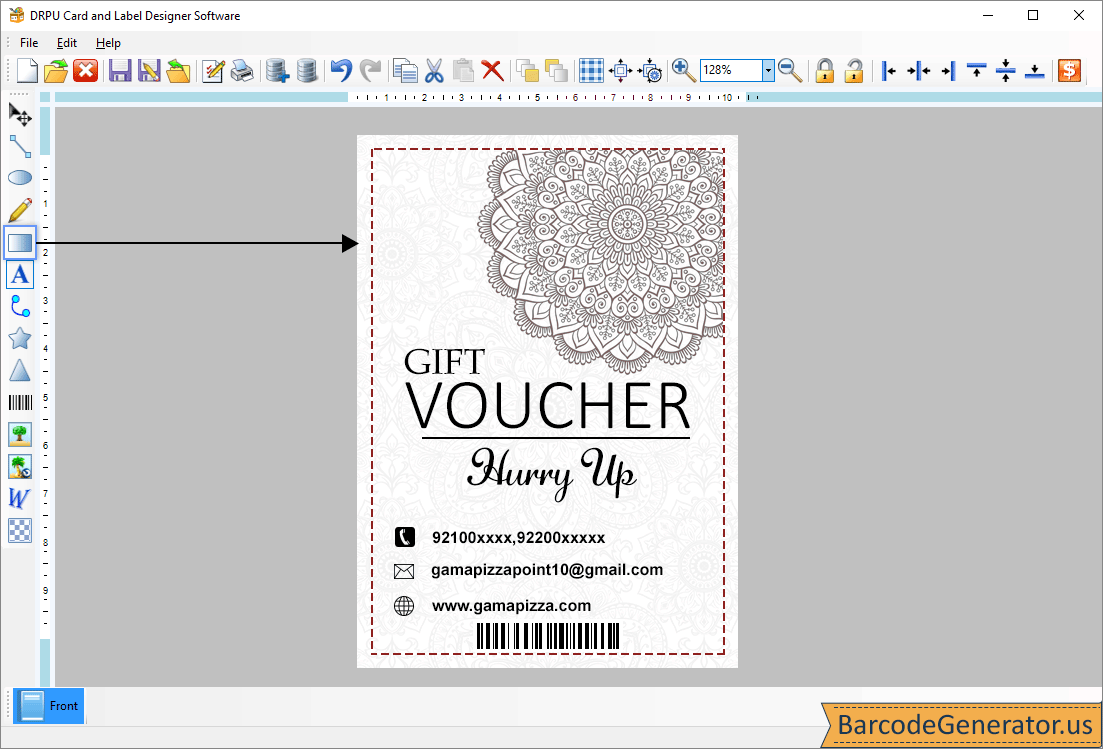Align objects to left edge
Image resolution: width=1103 pixels, height=749 pixels.
888,70
